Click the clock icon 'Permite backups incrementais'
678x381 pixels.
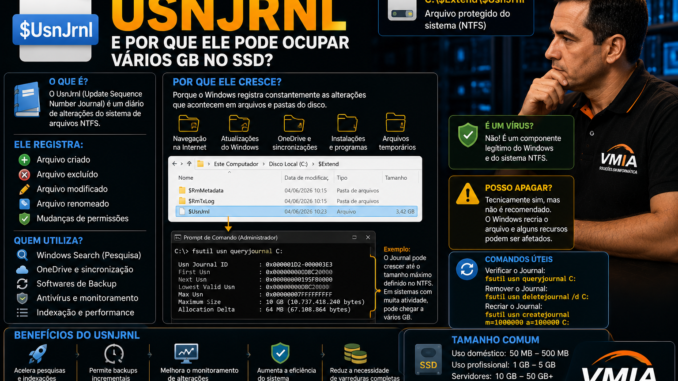click(x=114, y=354)
